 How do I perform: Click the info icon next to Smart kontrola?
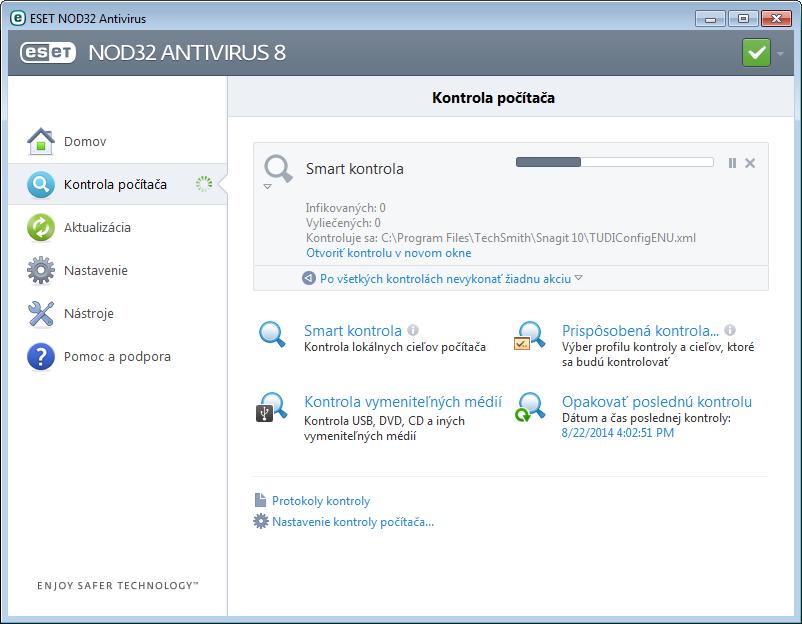413,330
